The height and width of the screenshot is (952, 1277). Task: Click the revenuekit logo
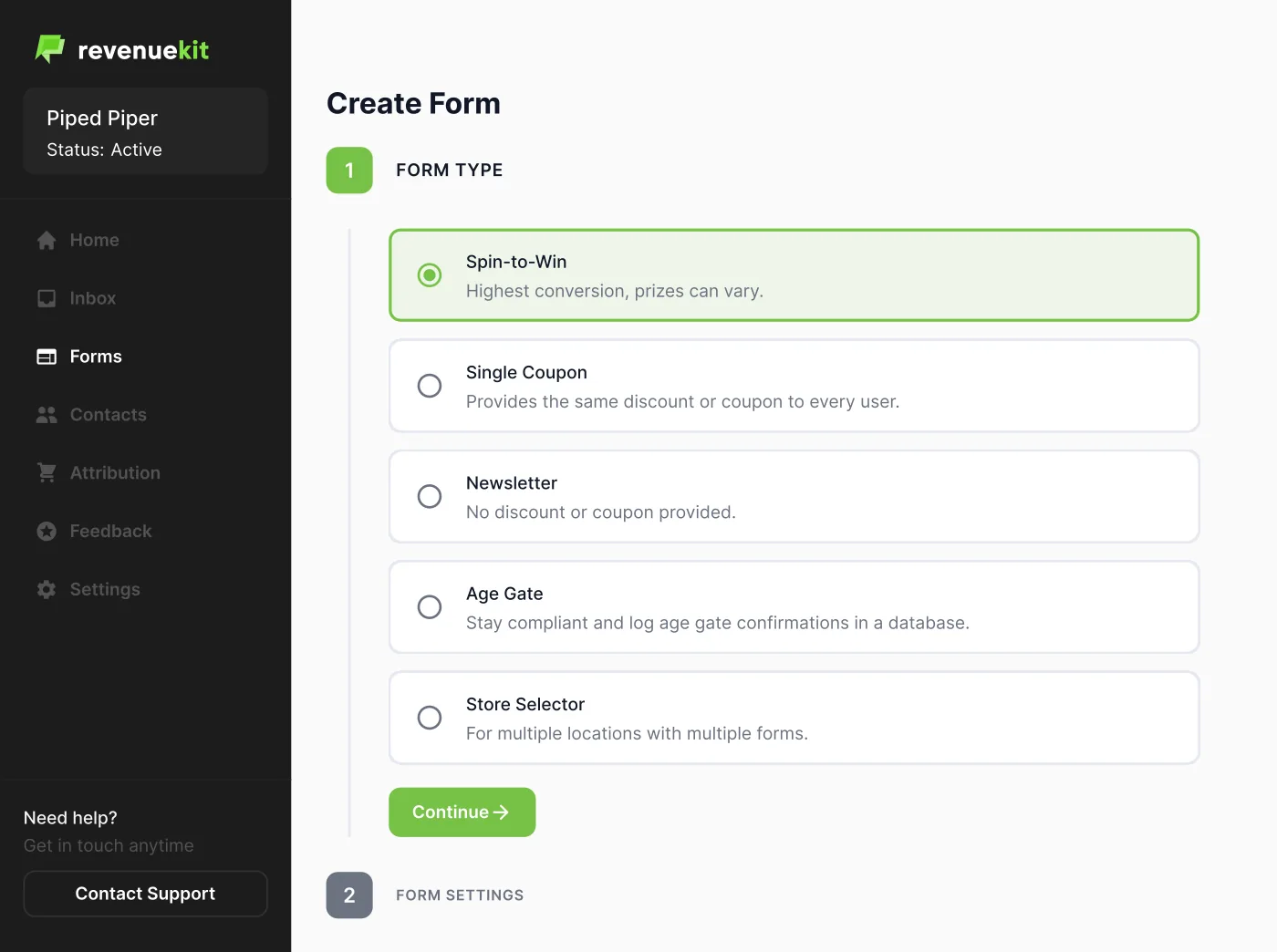point(122,49)
